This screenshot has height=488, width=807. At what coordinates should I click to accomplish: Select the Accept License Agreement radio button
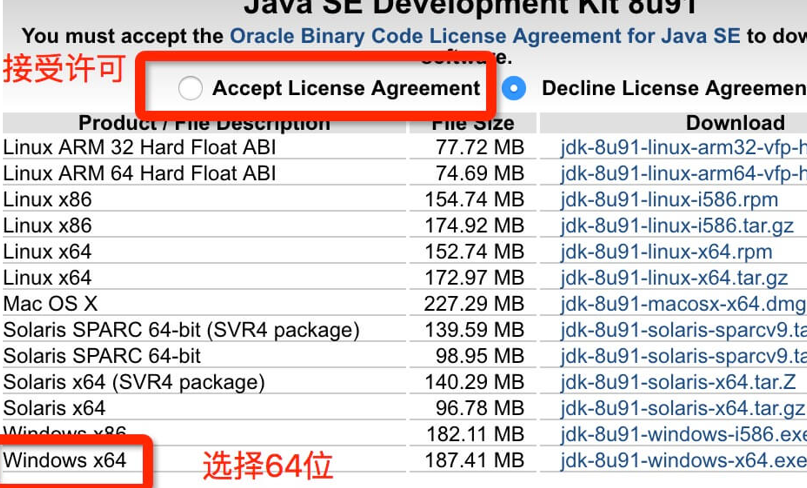pyautogui.click(x=190, y=88)
